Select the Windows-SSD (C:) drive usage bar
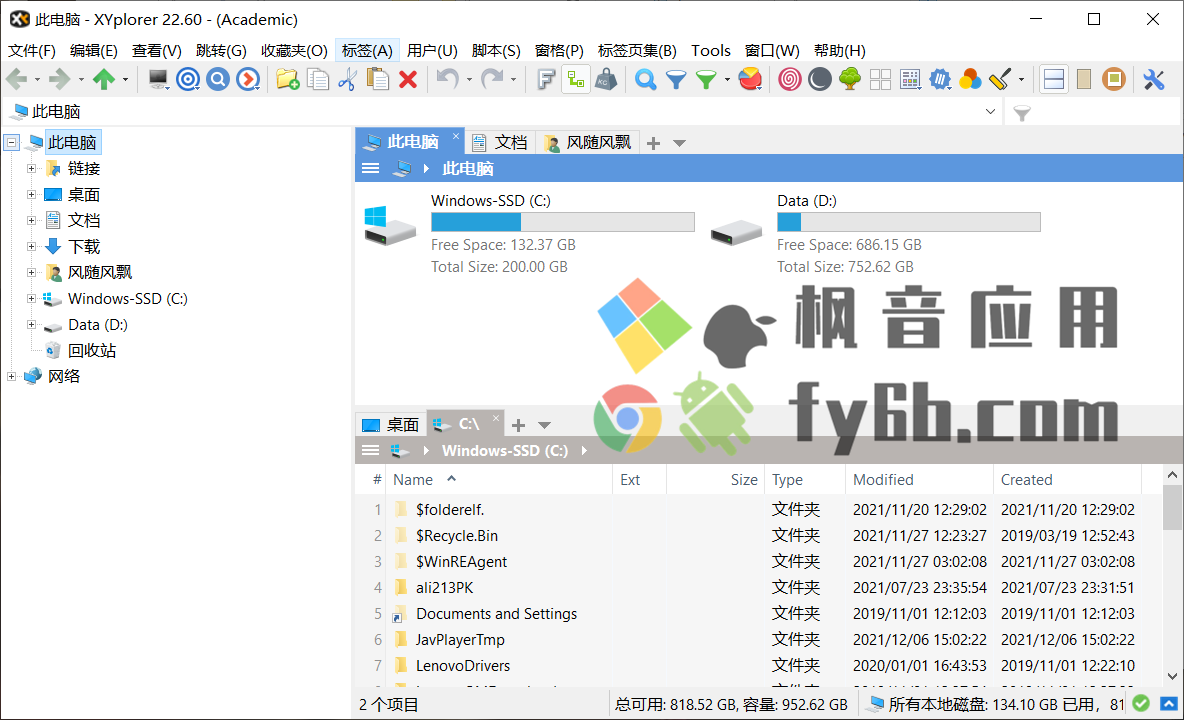Screen dimensions: 1184x720 tap(563, 222)
